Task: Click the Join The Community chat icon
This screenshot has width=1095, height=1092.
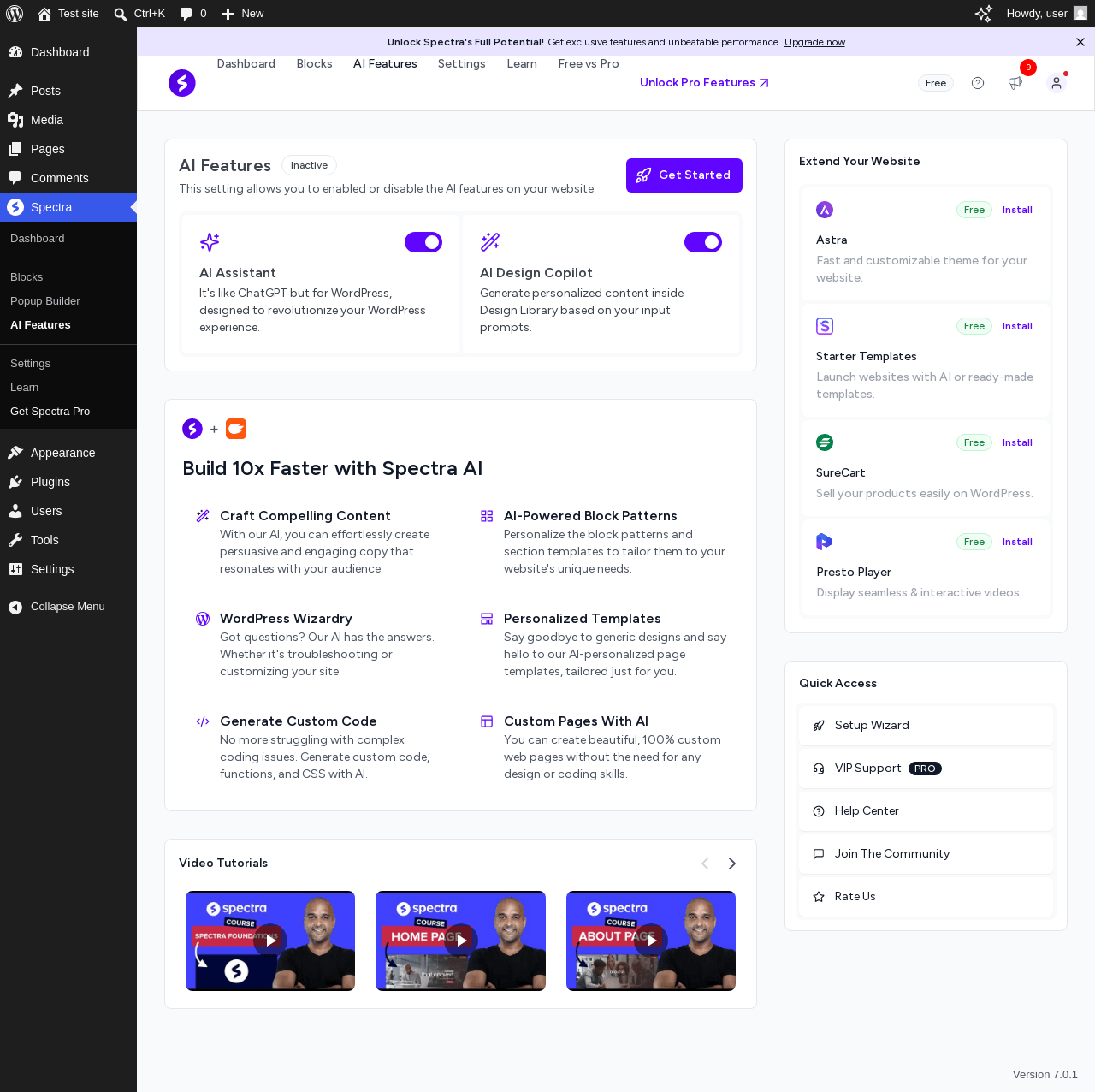Action: (x=819, y=854)
